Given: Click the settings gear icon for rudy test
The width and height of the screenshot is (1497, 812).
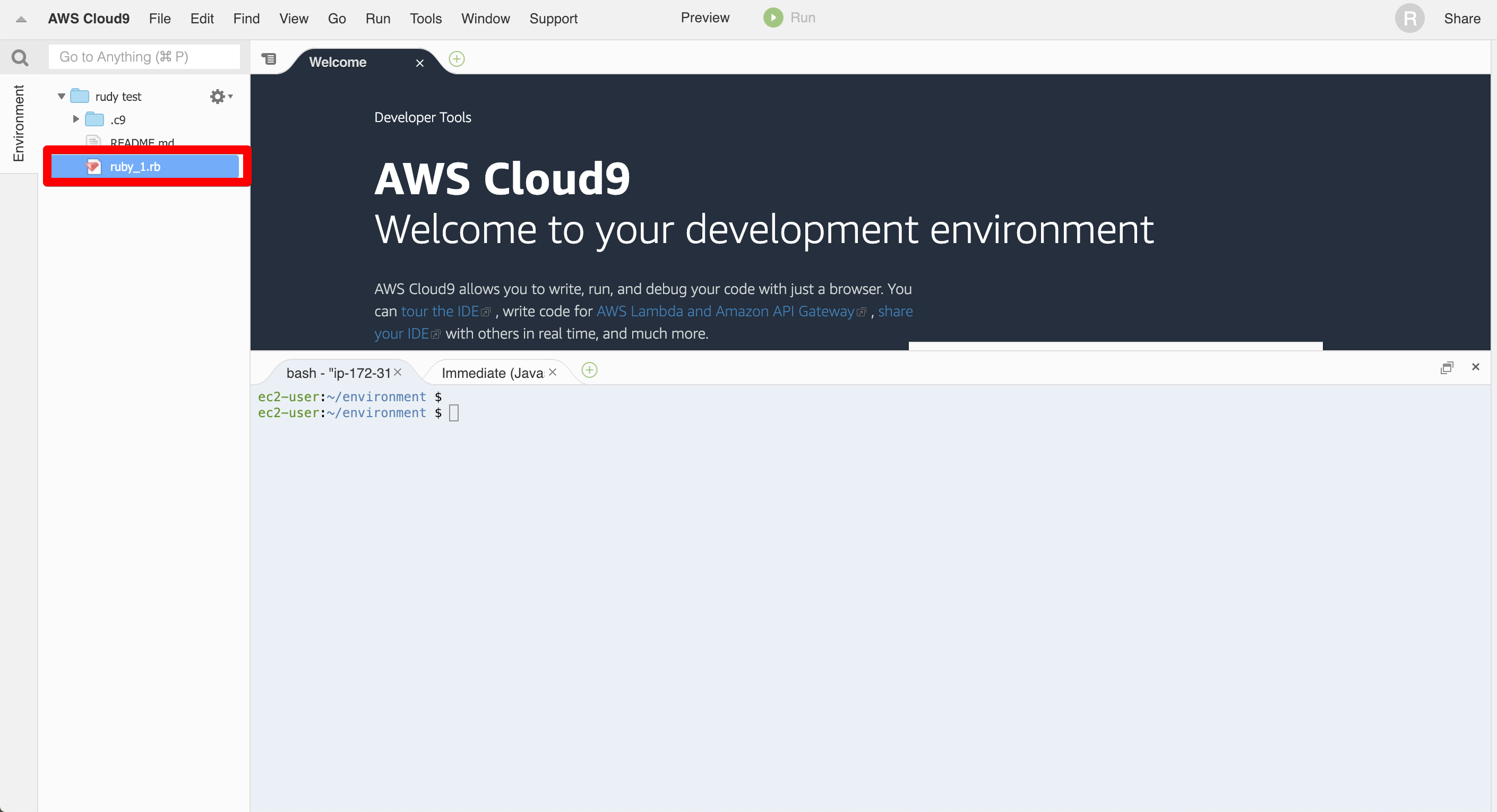Looking at the screenshot, I should 218,96.
